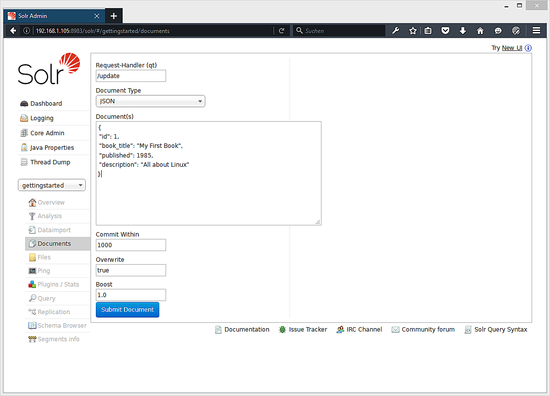Click the Overwrite field with true
The height and width of the screenshot is (396, 550).
(x=131, y=270)
